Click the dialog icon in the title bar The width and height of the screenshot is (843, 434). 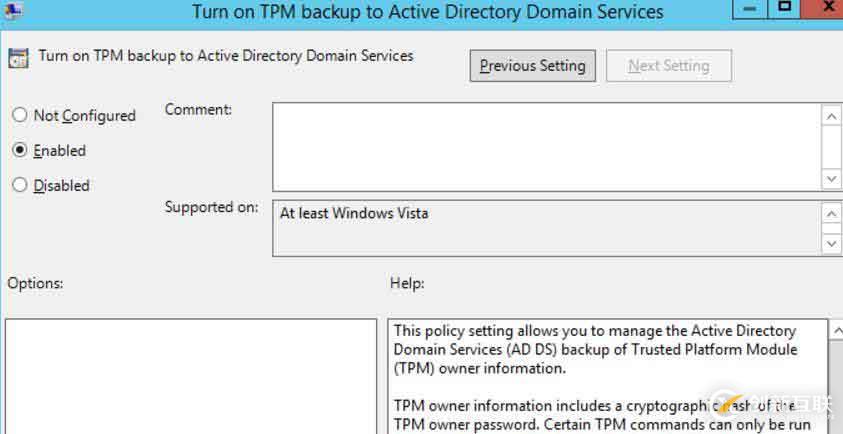coord(13,8)
